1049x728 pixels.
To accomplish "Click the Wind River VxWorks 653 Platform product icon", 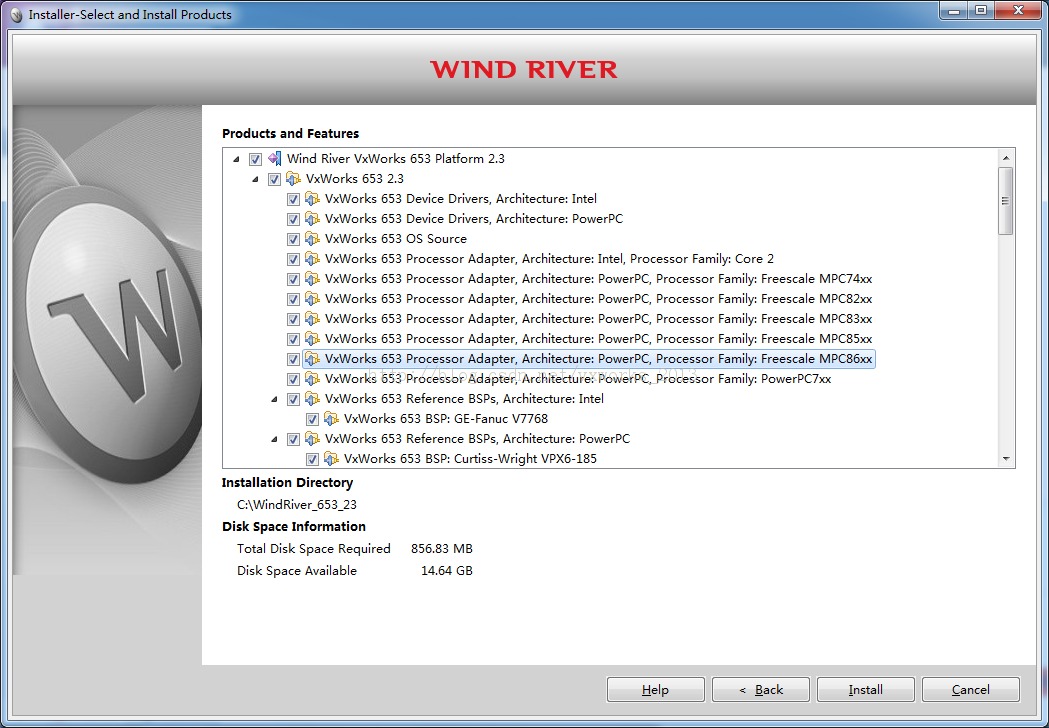I will tap(274, 159).
